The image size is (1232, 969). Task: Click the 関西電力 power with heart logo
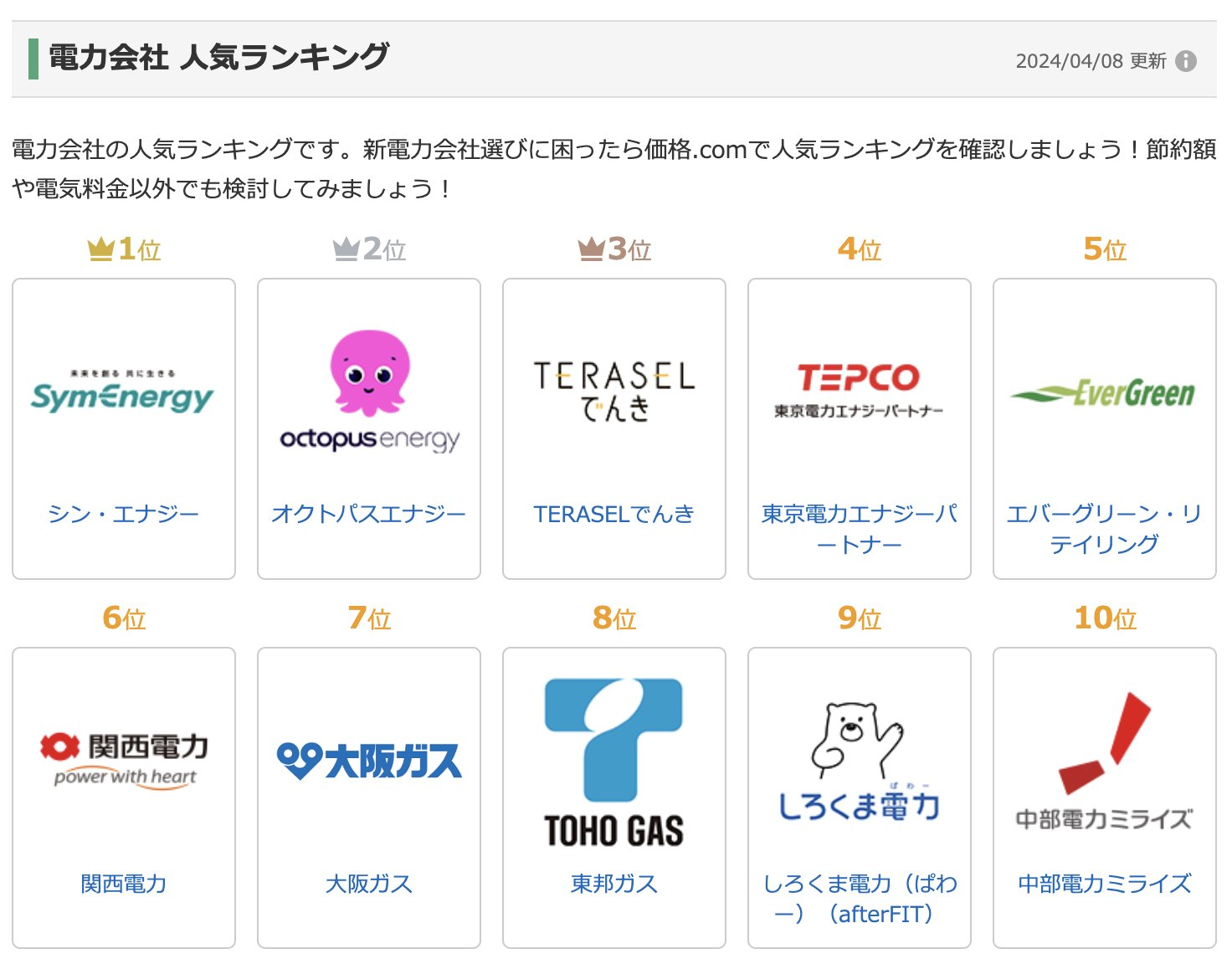coord(124,761)
